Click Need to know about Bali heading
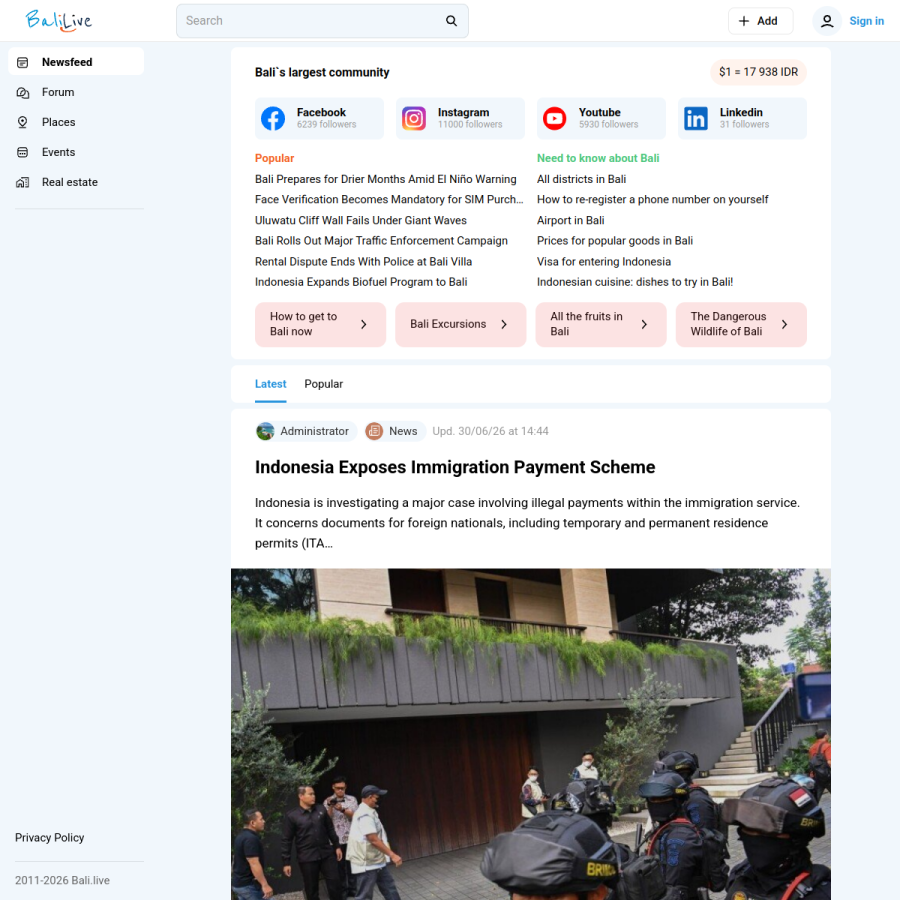 point(598,158)
